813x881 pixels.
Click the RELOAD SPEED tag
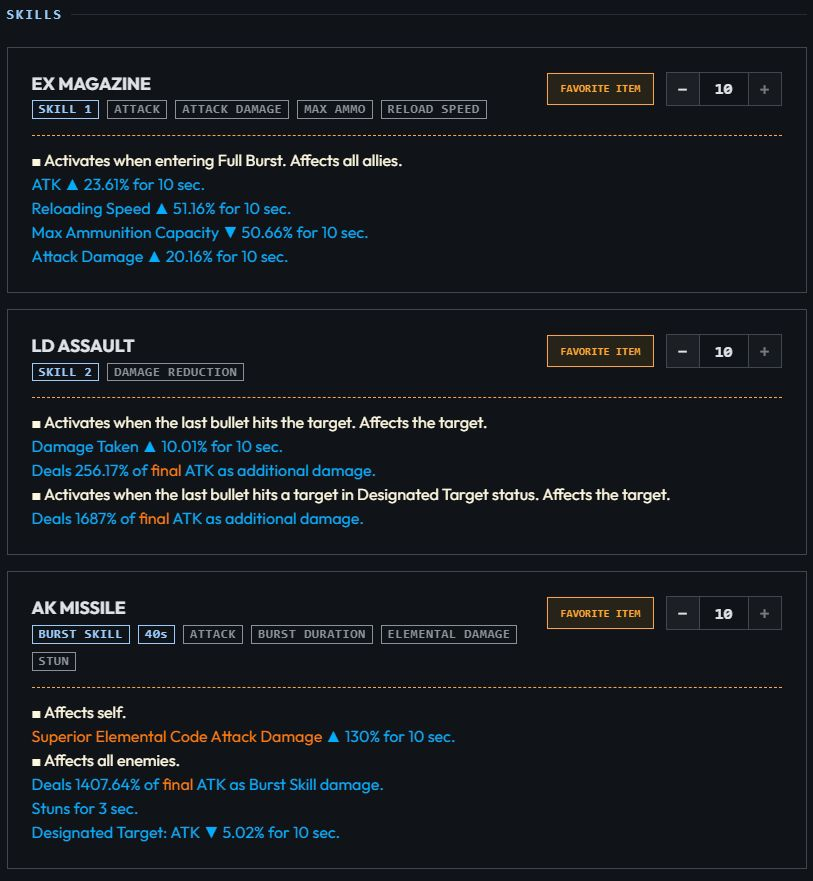tap(434, 110)
